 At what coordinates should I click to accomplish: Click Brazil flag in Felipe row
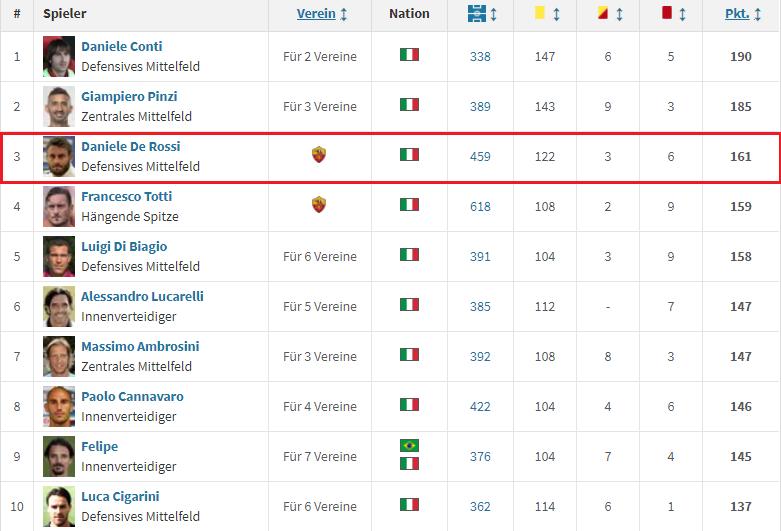(x=408, y=446)
